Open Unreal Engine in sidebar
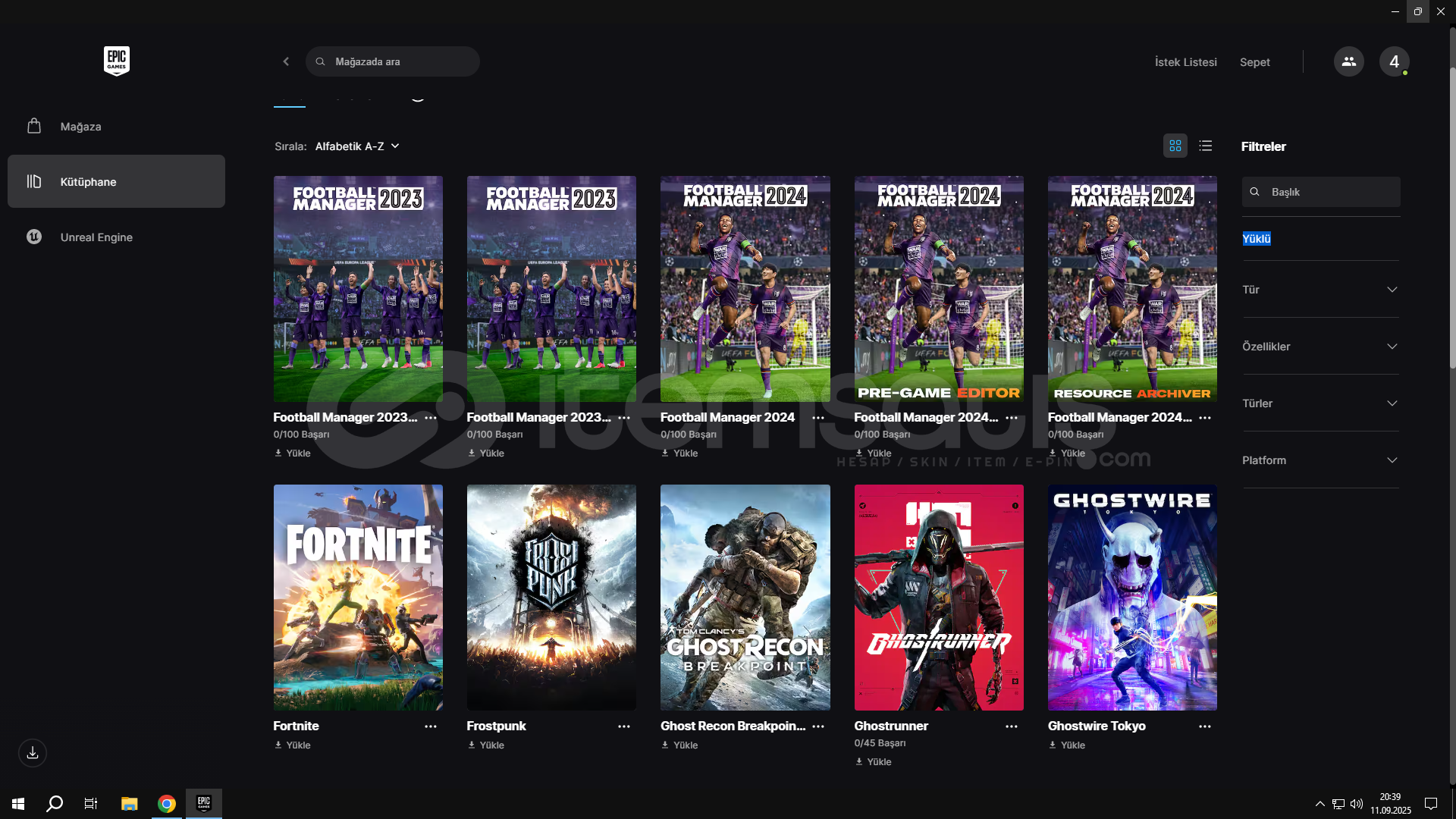This screenshot has width=1456, height=819. 116,237
